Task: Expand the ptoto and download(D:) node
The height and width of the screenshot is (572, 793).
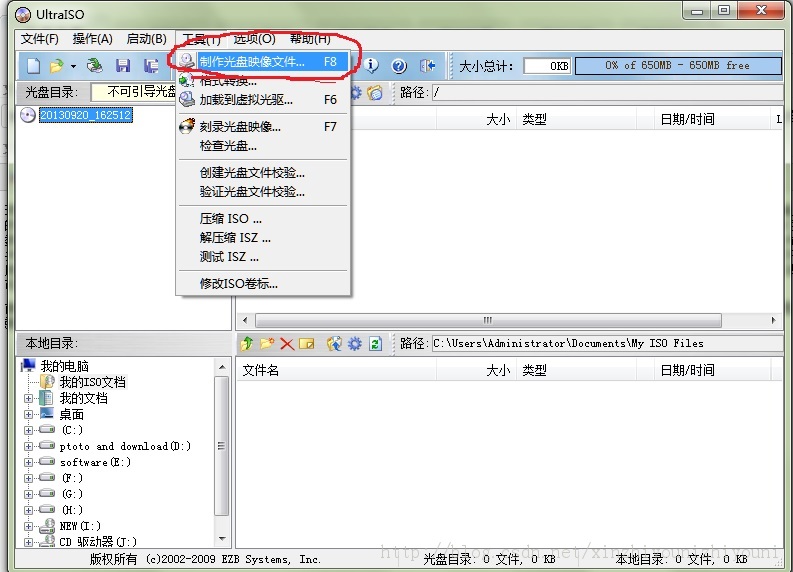Action: click(x=28, y=446)
